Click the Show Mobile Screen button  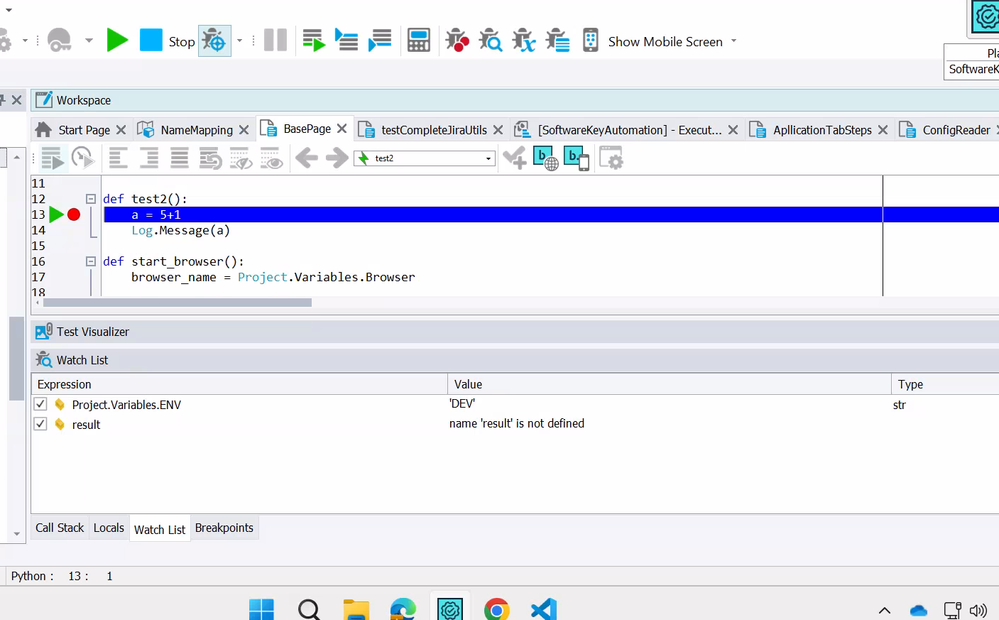[x=660, y=41]
